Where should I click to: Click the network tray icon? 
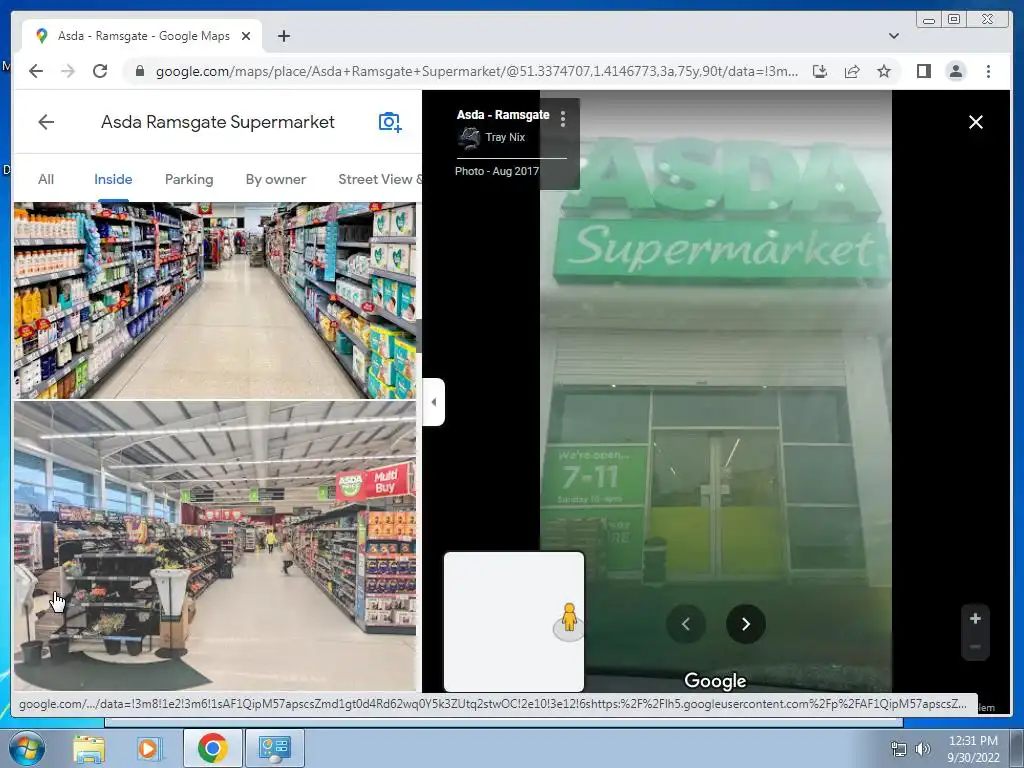[899, 748]
